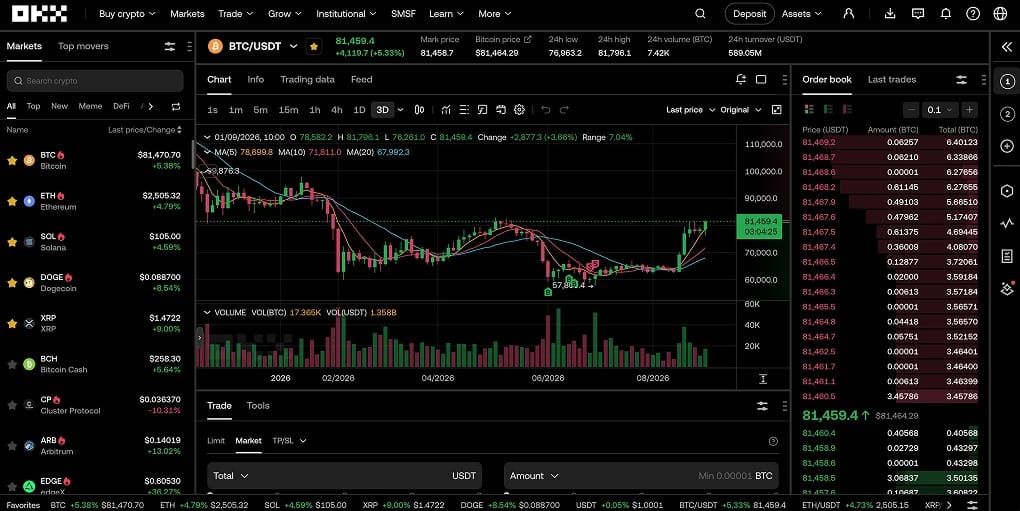Open the language globe icon
Screen dimensions: 1020x511
(x=1000, y=14)
